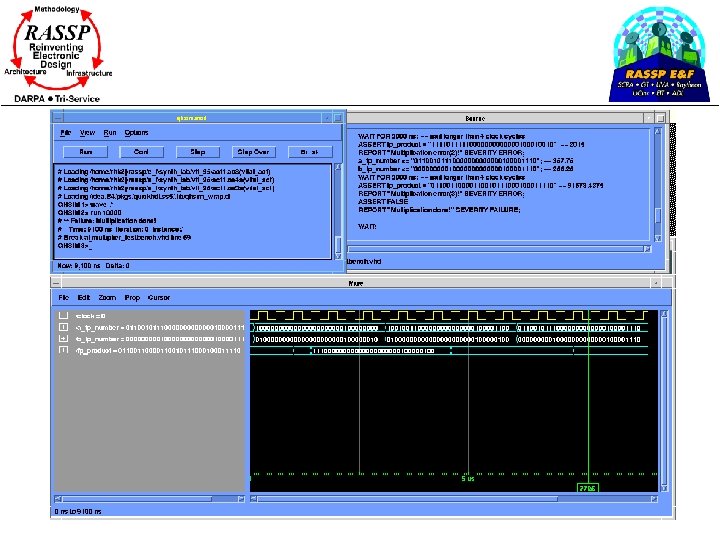Click command window maximize button

[338, 118]
